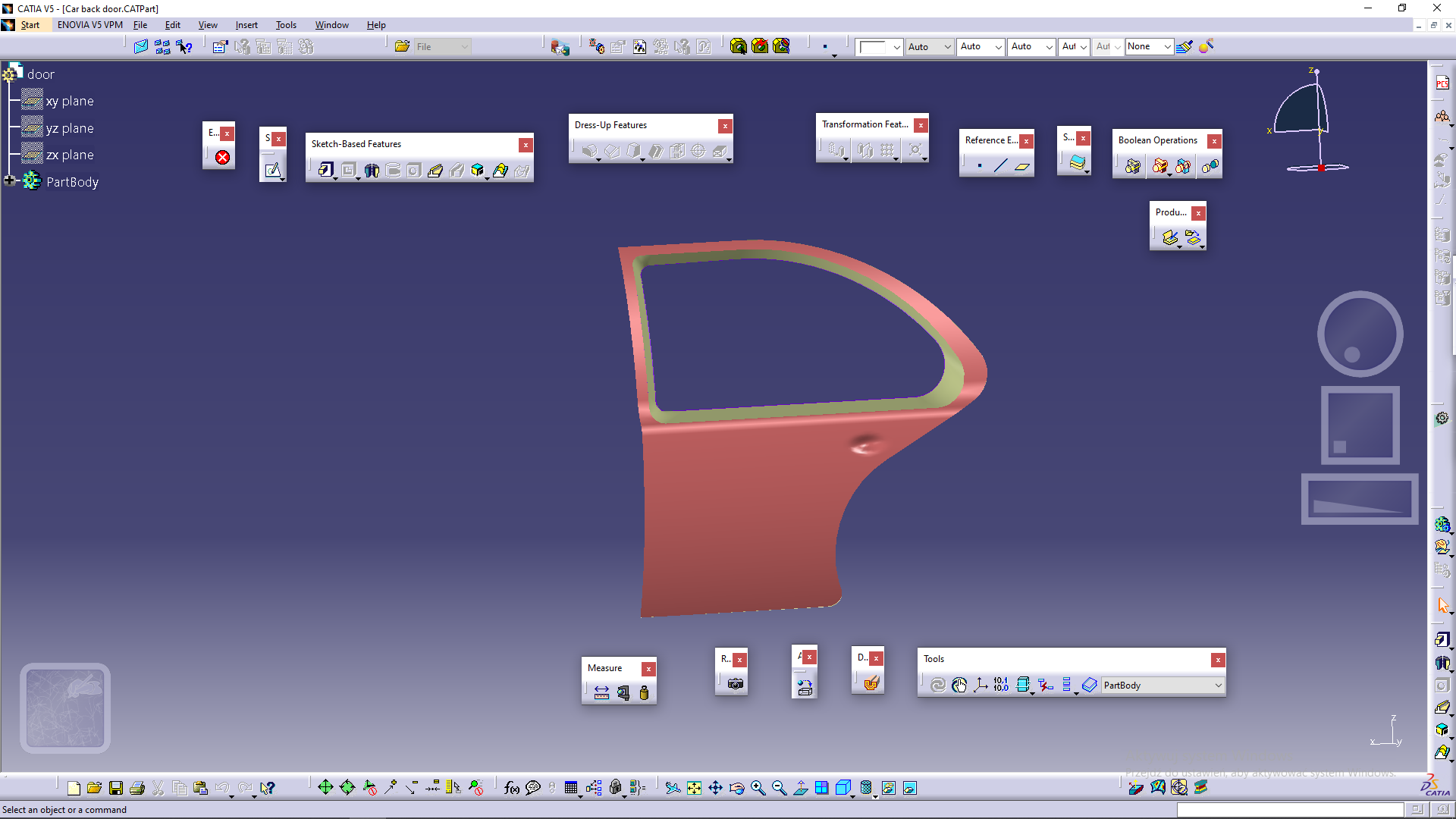This screenshot has height=819, width=1456.
Task: Select the Pad tool in Sketch-Based Features
Action: tap(325, 170)
